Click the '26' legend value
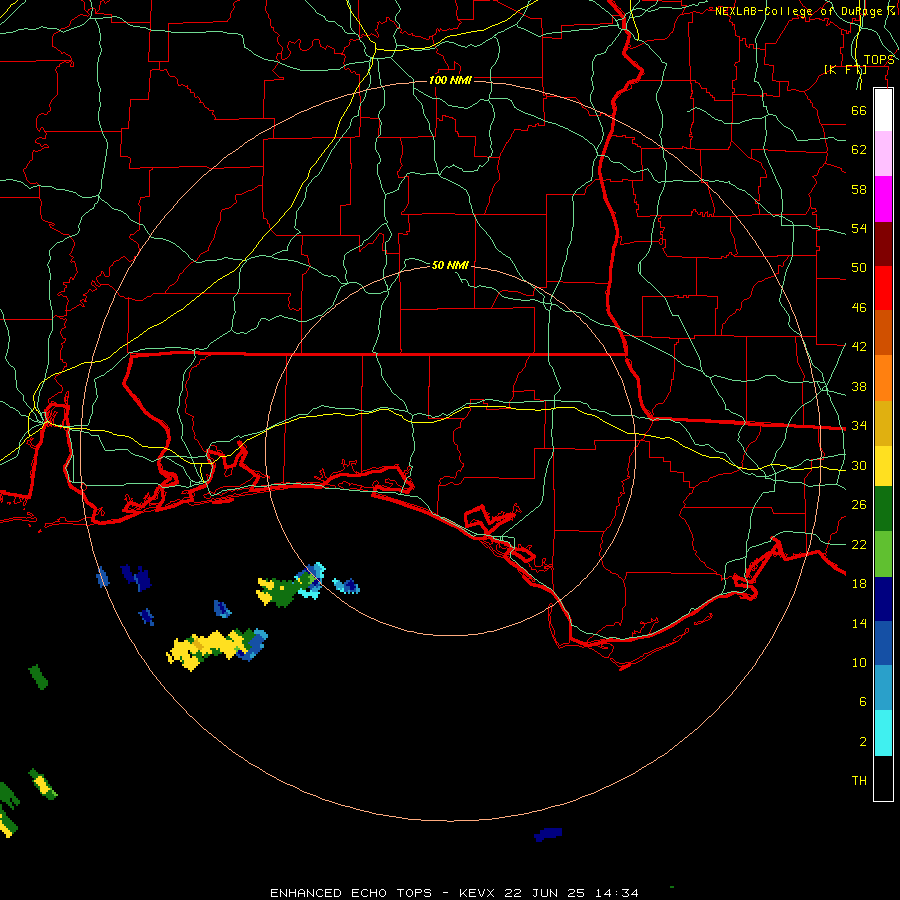The height and width of the screenshot is (900, 900). (x=859, y=505)
